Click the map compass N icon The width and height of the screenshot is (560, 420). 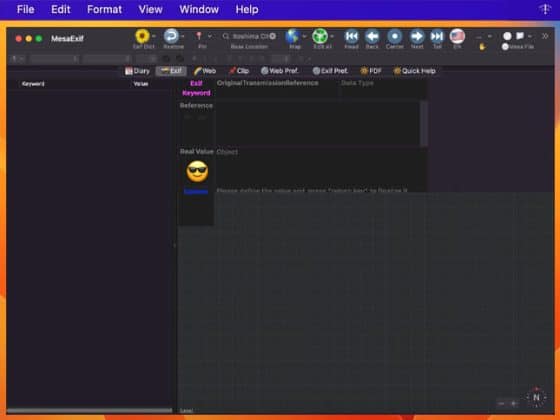coord(536,397)
